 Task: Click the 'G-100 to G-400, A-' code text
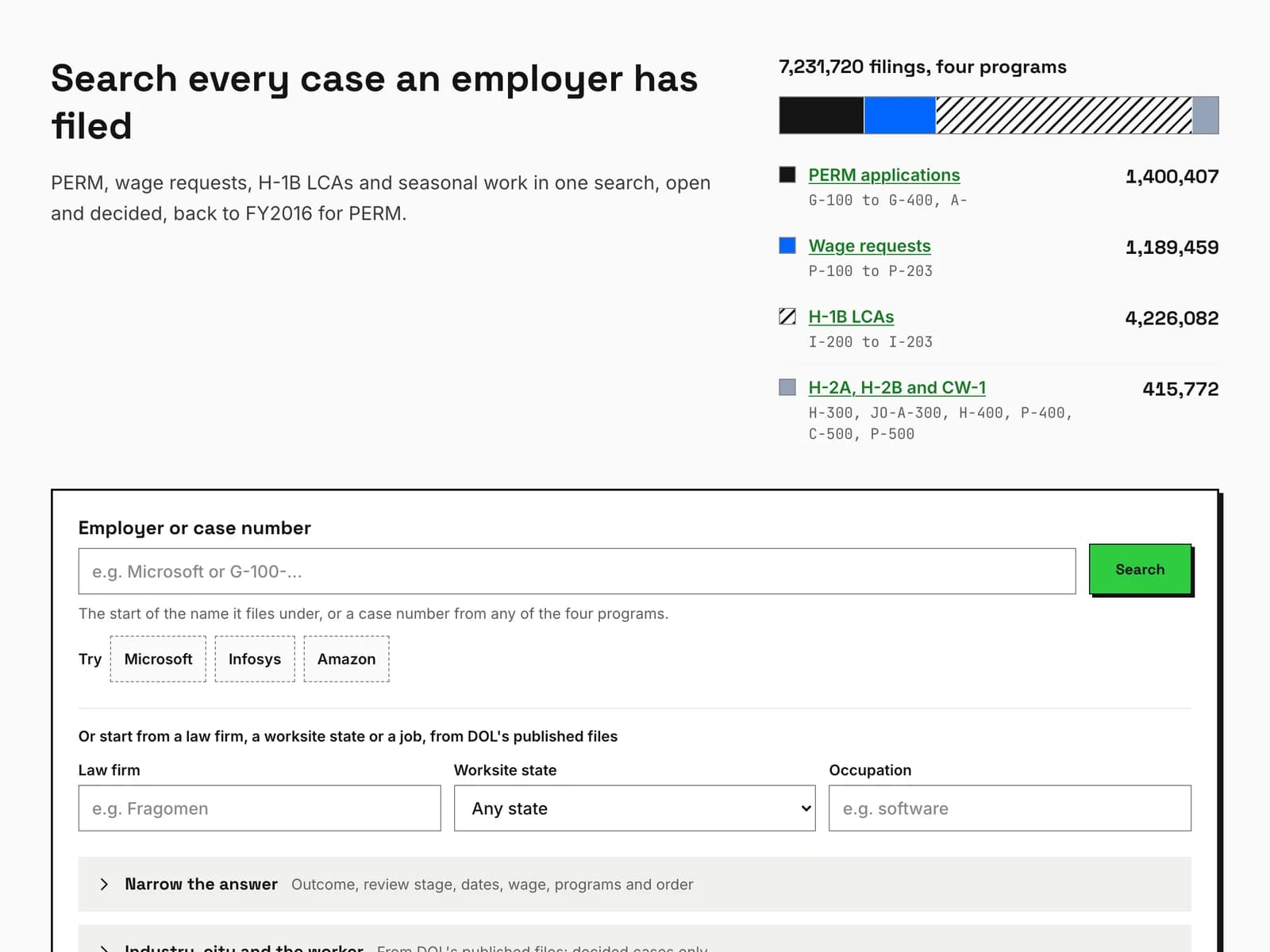(887, 200)
